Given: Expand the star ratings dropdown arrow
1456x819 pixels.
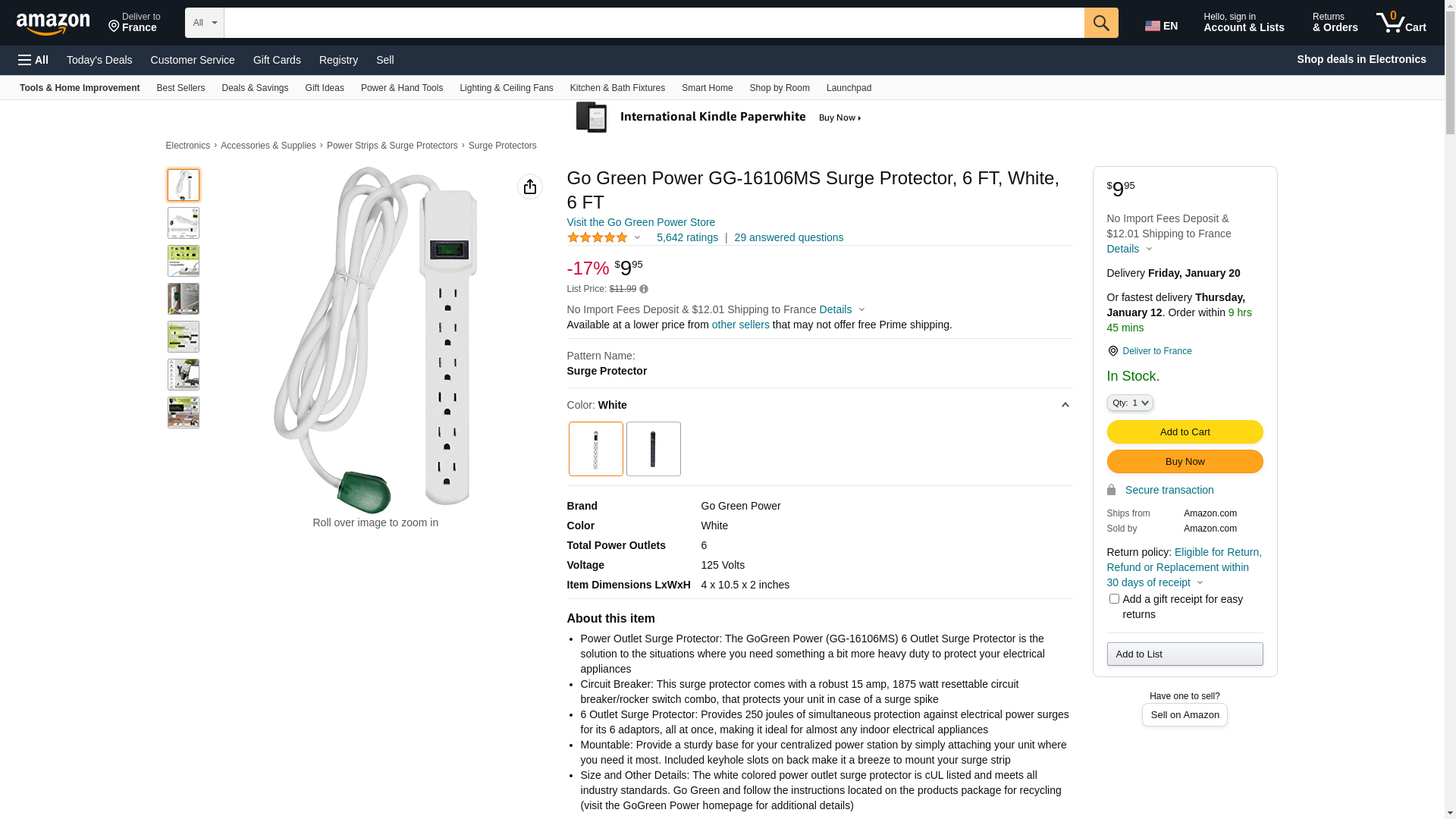Looking at the screenshot, I should tap(637, 238).
